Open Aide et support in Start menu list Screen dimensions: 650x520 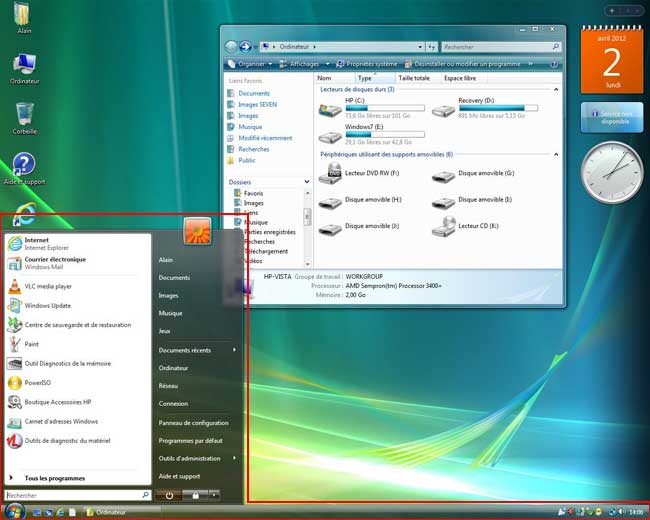point(179,476)
